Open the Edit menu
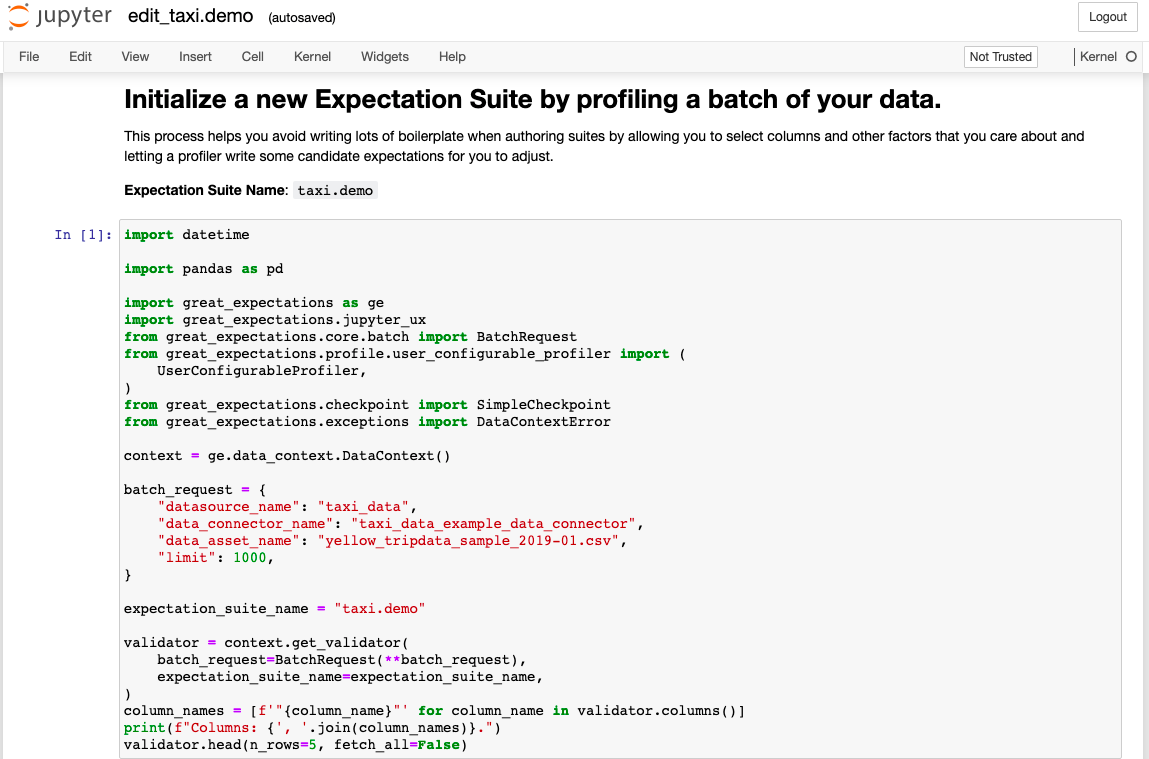The height and width of the screenshot is (759, 1149). pyautogui.click(x=81, y=57)
